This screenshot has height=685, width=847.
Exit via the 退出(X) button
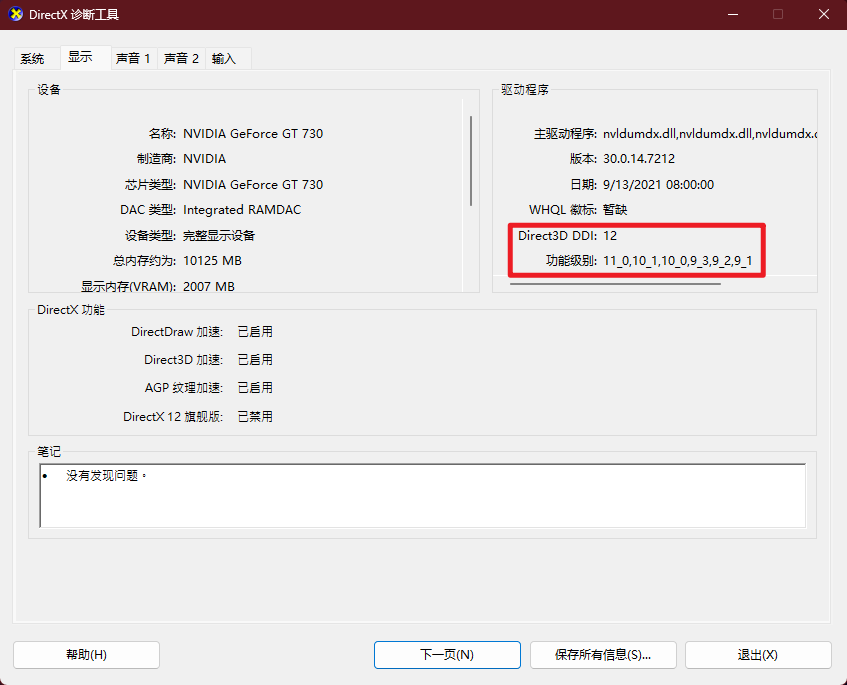758,654
